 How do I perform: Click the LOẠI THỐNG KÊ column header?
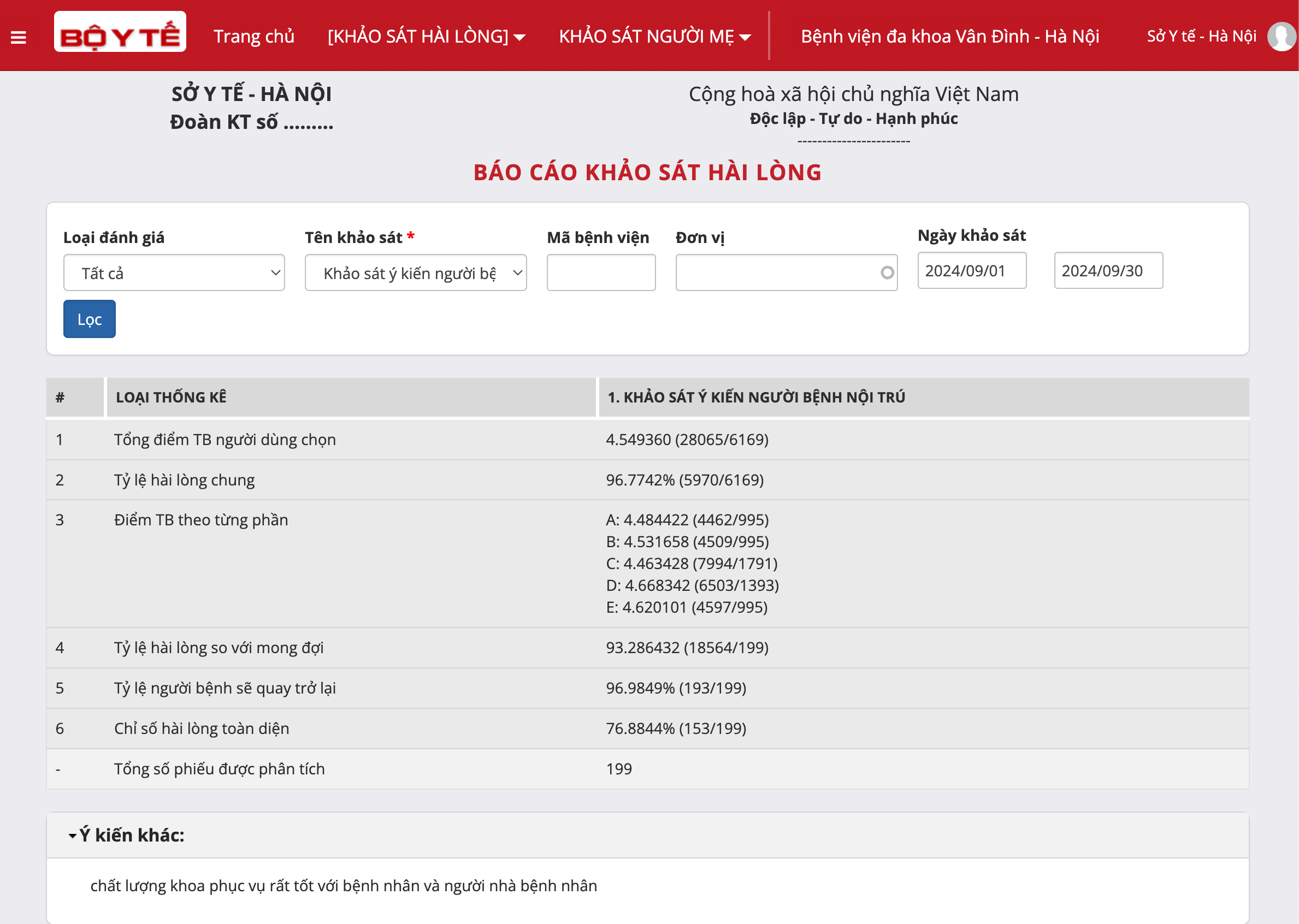pyautogui.click(x=170, y=397)
